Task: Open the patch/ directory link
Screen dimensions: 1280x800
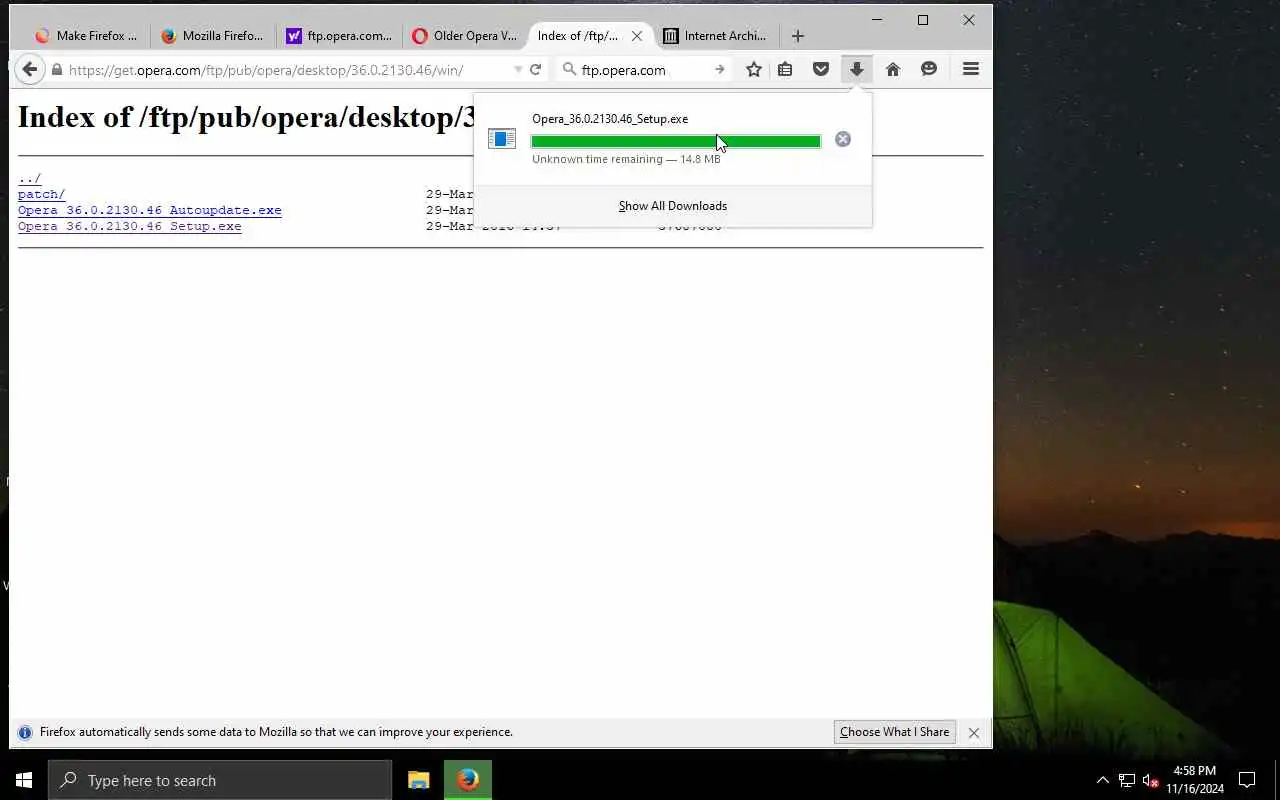Action: pyautogui.click(x=41, y=194)
